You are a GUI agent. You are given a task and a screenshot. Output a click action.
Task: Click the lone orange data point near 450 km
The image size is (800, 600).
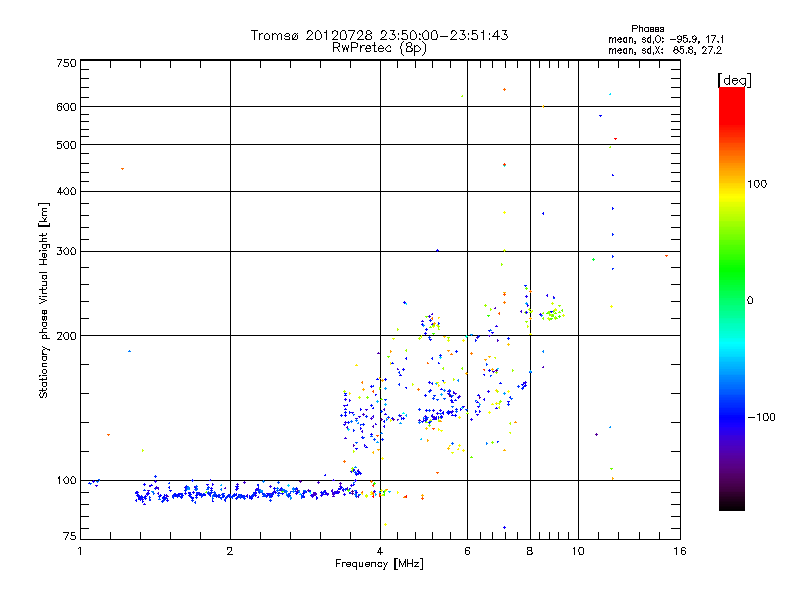click(122, 169)
